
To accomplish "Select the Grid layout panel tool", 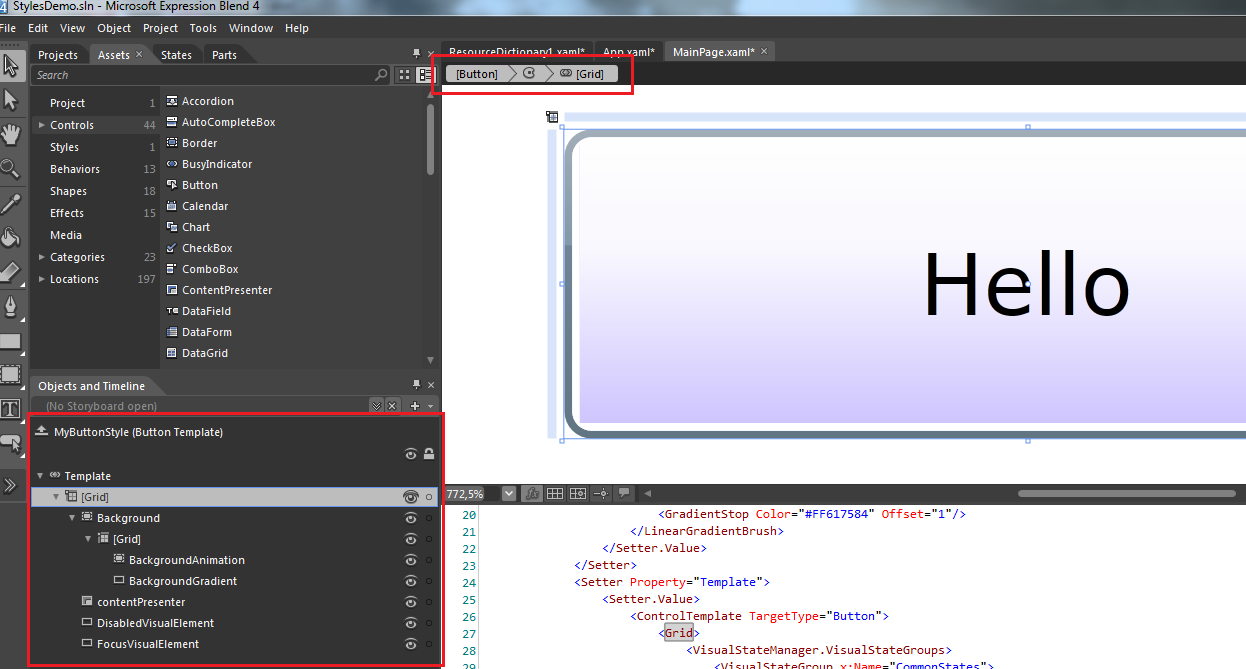I will [11, 375].
